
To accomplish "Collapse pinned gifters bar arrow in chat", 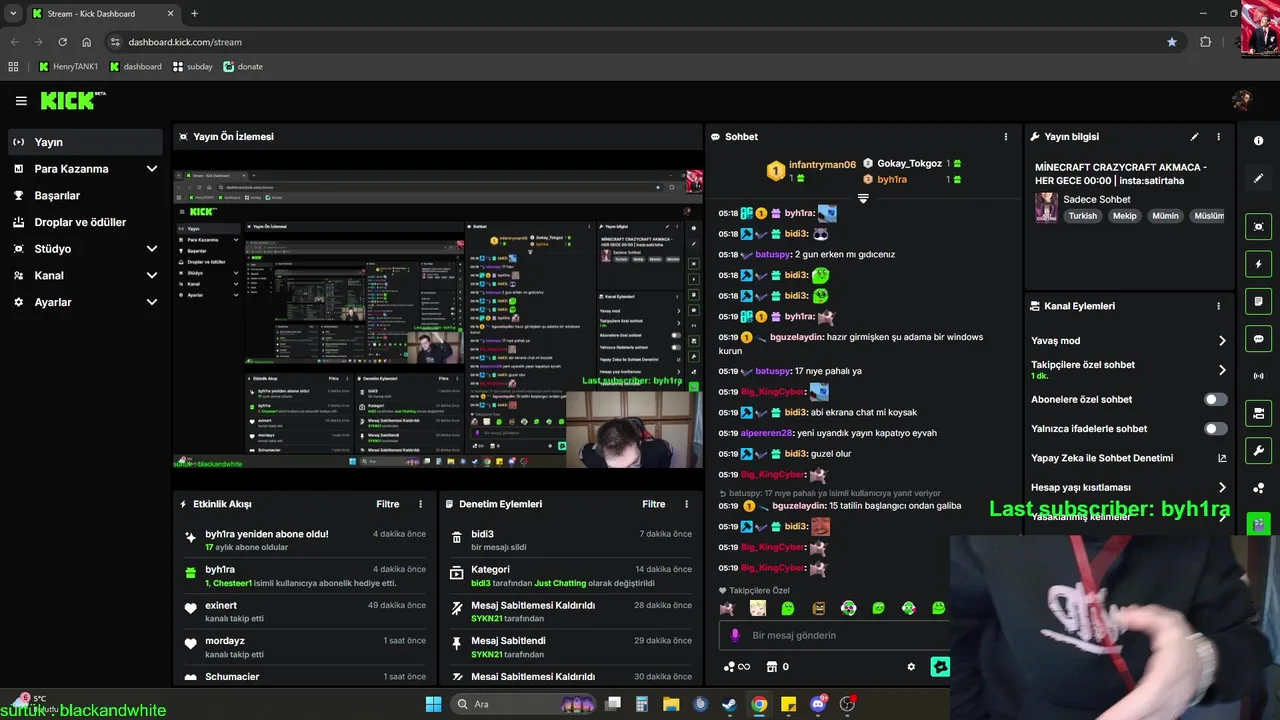I will [x=863, y=198].
